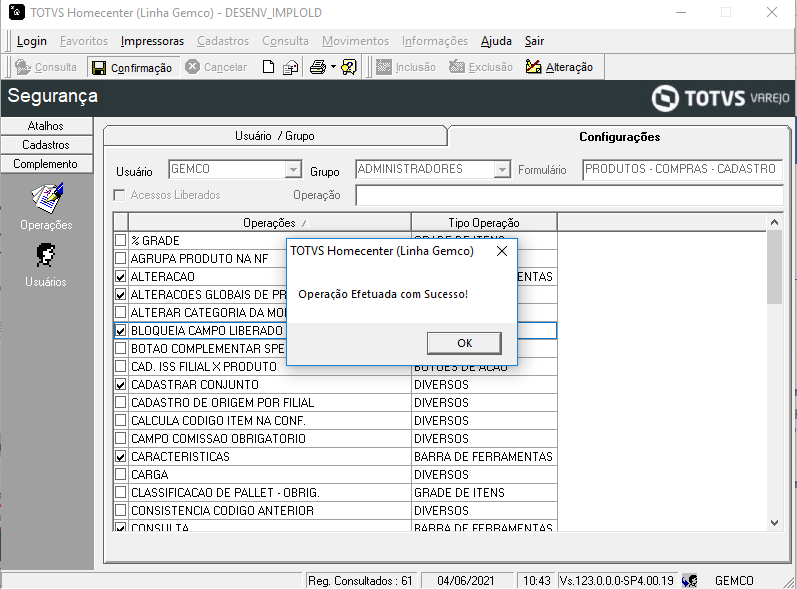Sort by the Operações column header

coord(269,223)
